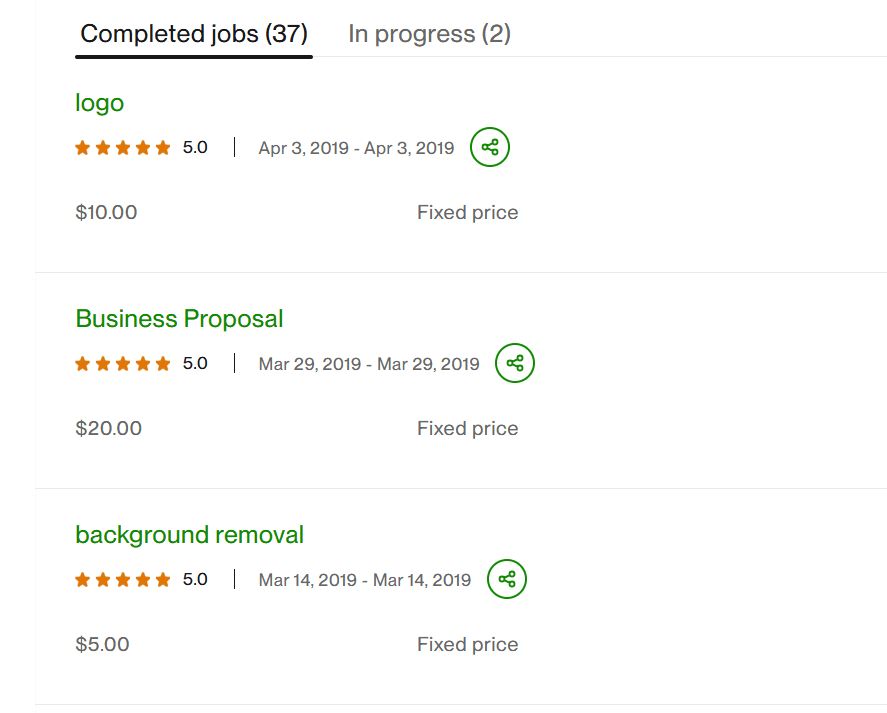Click Fixed price on the Business Proposal job
Image resolution: width=887 pixels, height=713 pixels.
tap(468, 428)
